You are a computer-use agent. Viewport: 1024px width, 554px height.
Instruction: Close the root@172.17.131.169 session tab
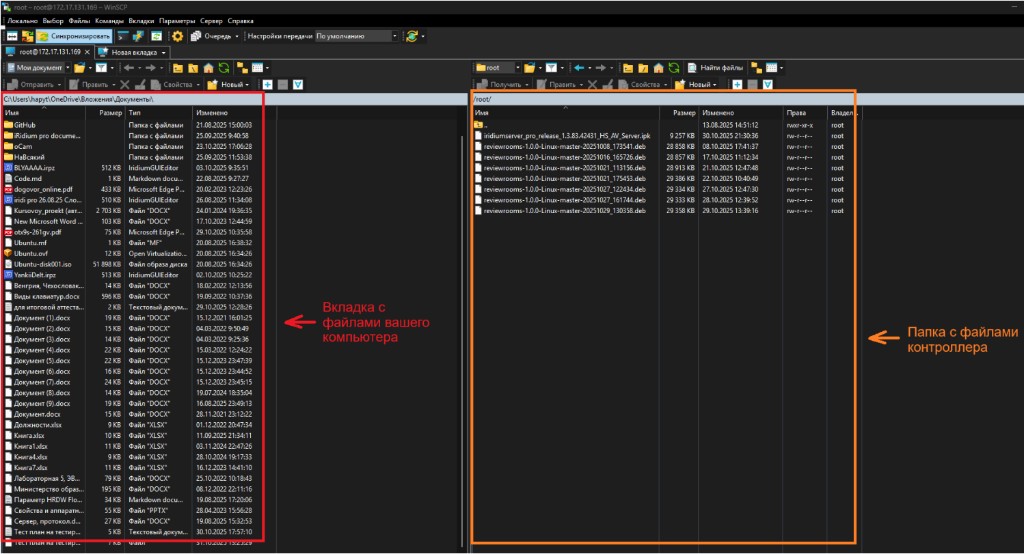(x=87, y=52)
